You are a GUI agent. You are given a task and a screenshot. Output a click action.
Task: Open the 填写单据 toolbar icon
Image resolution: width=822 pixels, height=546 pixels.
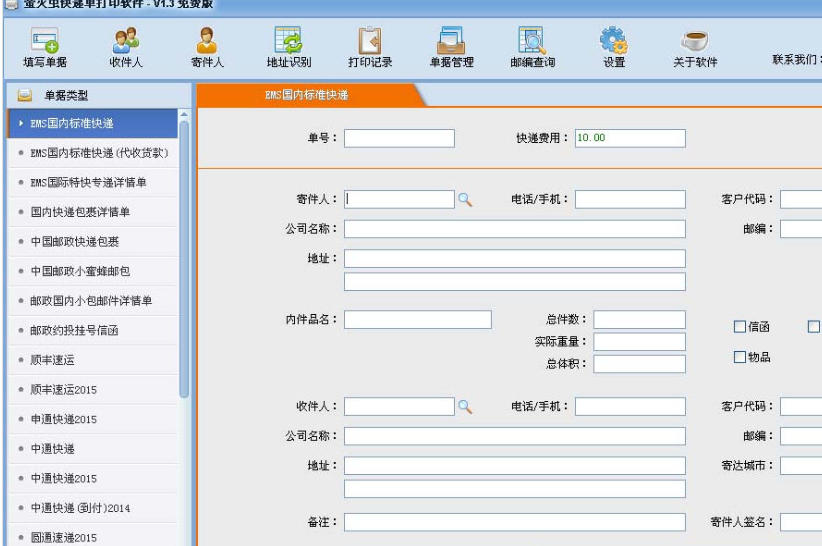pos(45,47)
